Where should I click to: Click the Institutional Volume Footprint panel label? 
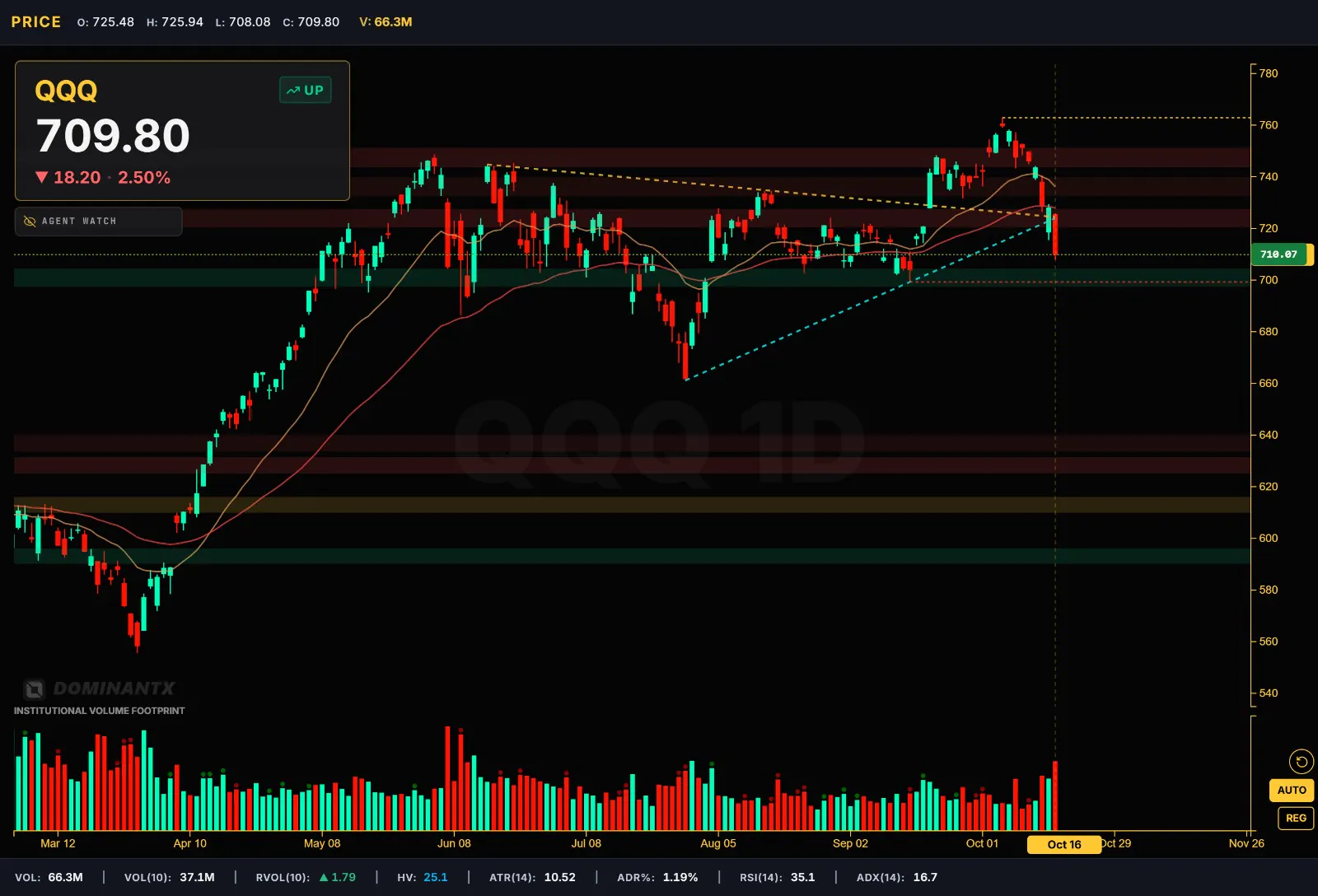[100, 711]
